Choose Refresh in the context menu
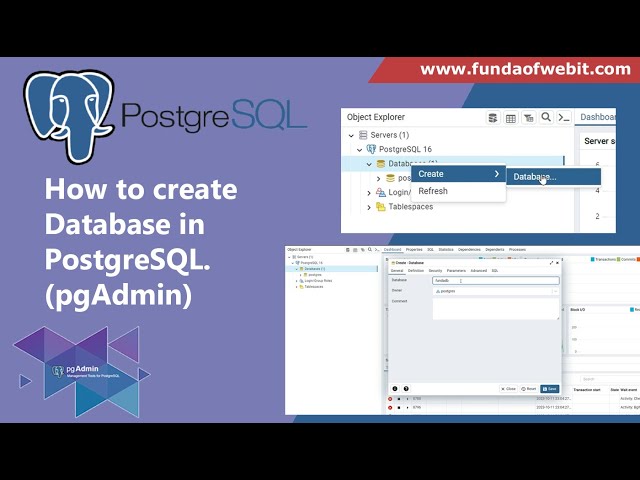Image resolution: width=640 pixels, height=480 pixels. point(458,191)
